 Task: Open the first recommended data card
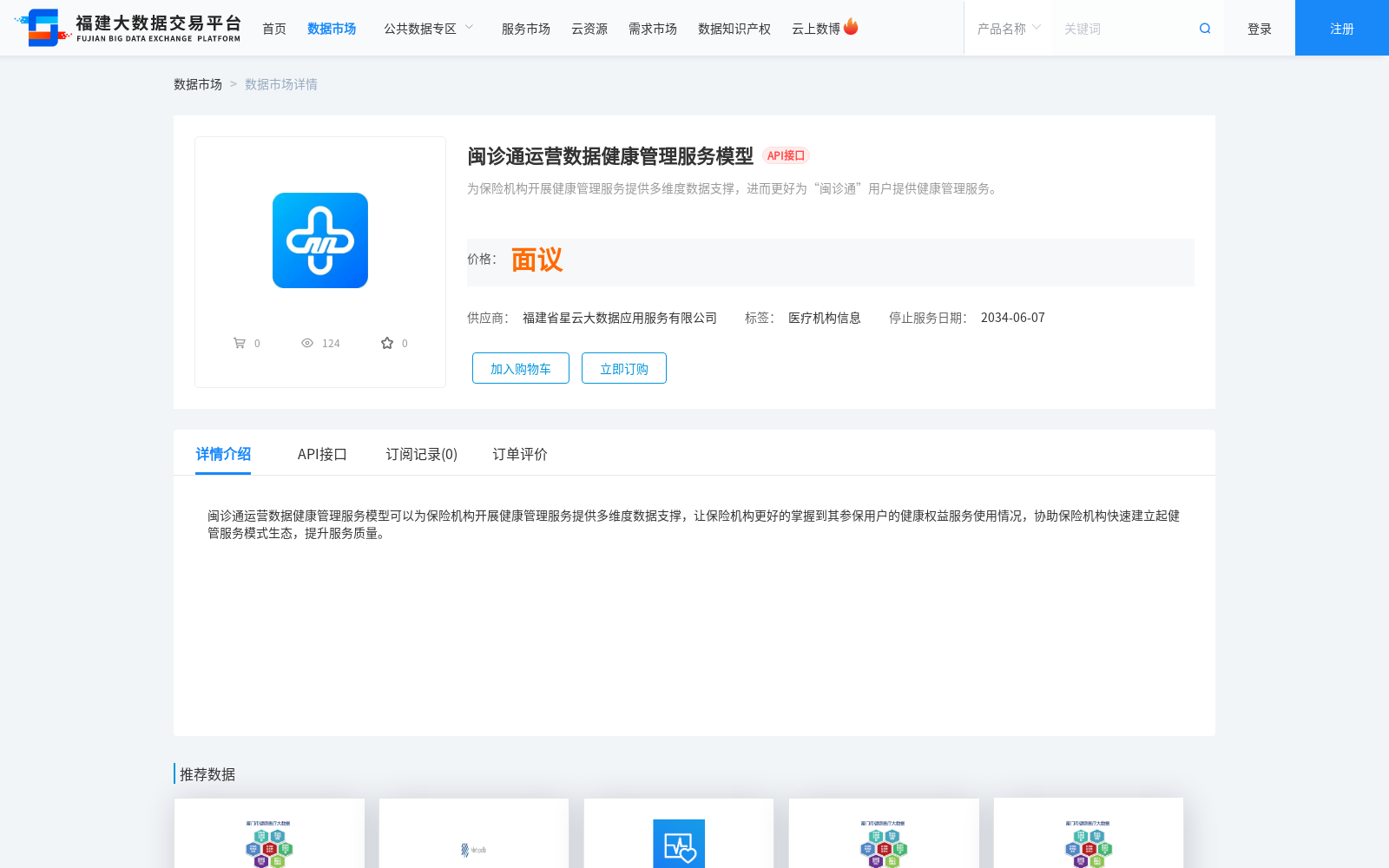click(x=269, y=833)
